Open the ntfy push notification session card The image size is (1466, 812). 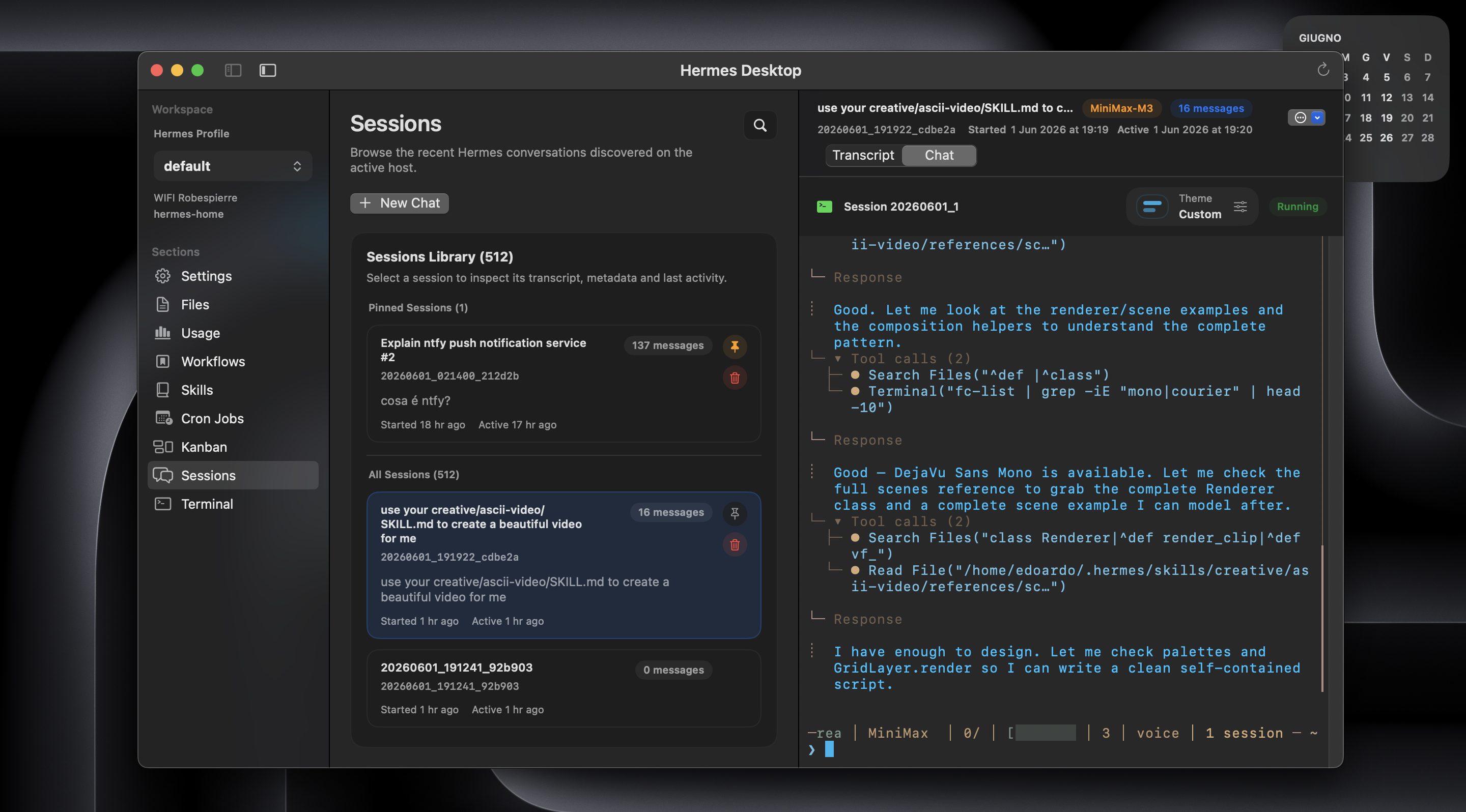pyautogui.click(x=563, y=383)
